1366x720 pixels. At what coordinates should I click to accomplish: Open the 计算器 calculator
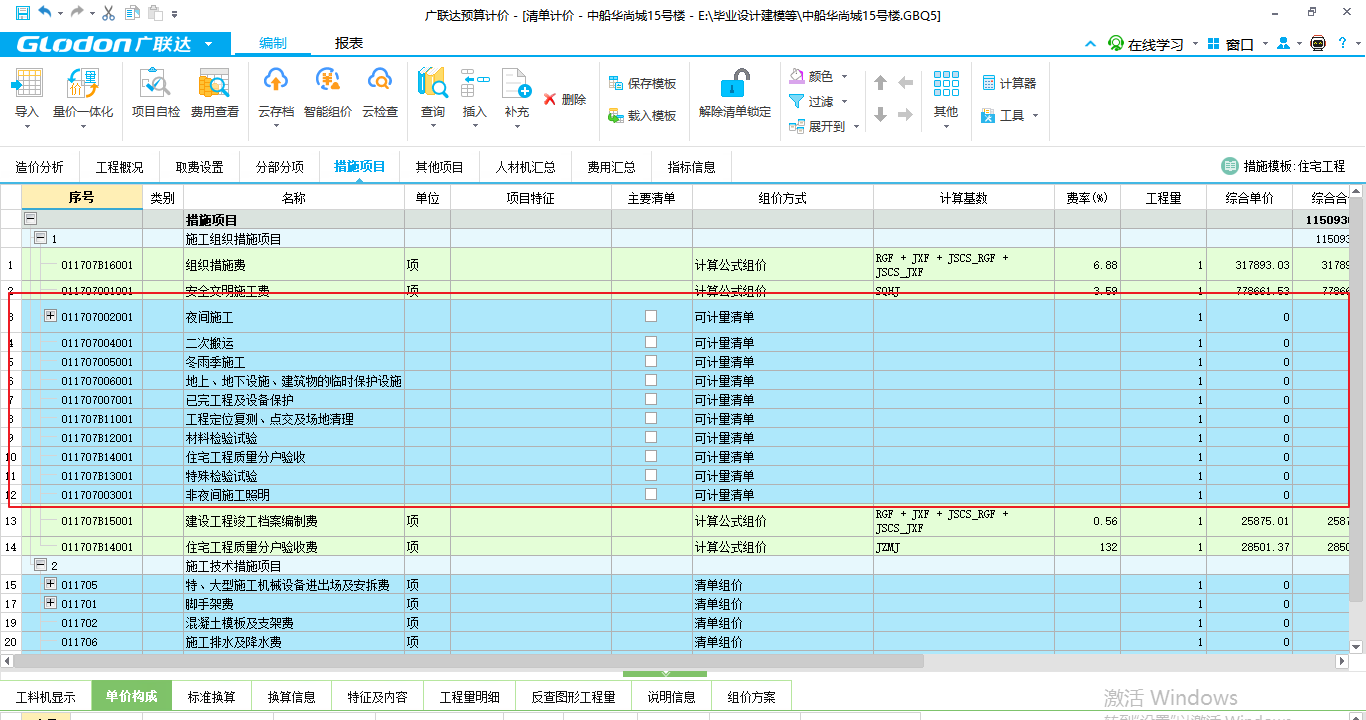(1009, 83)
